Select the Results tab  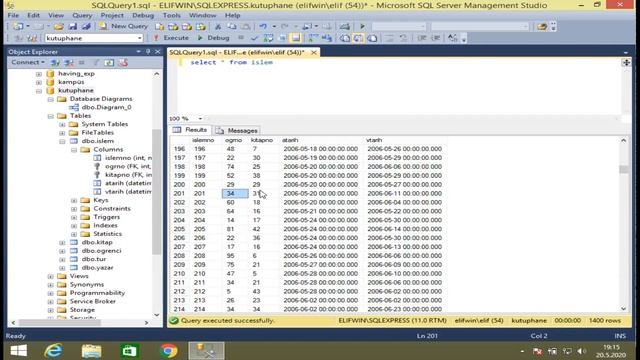pyautogui.click(x=190, y=130)
